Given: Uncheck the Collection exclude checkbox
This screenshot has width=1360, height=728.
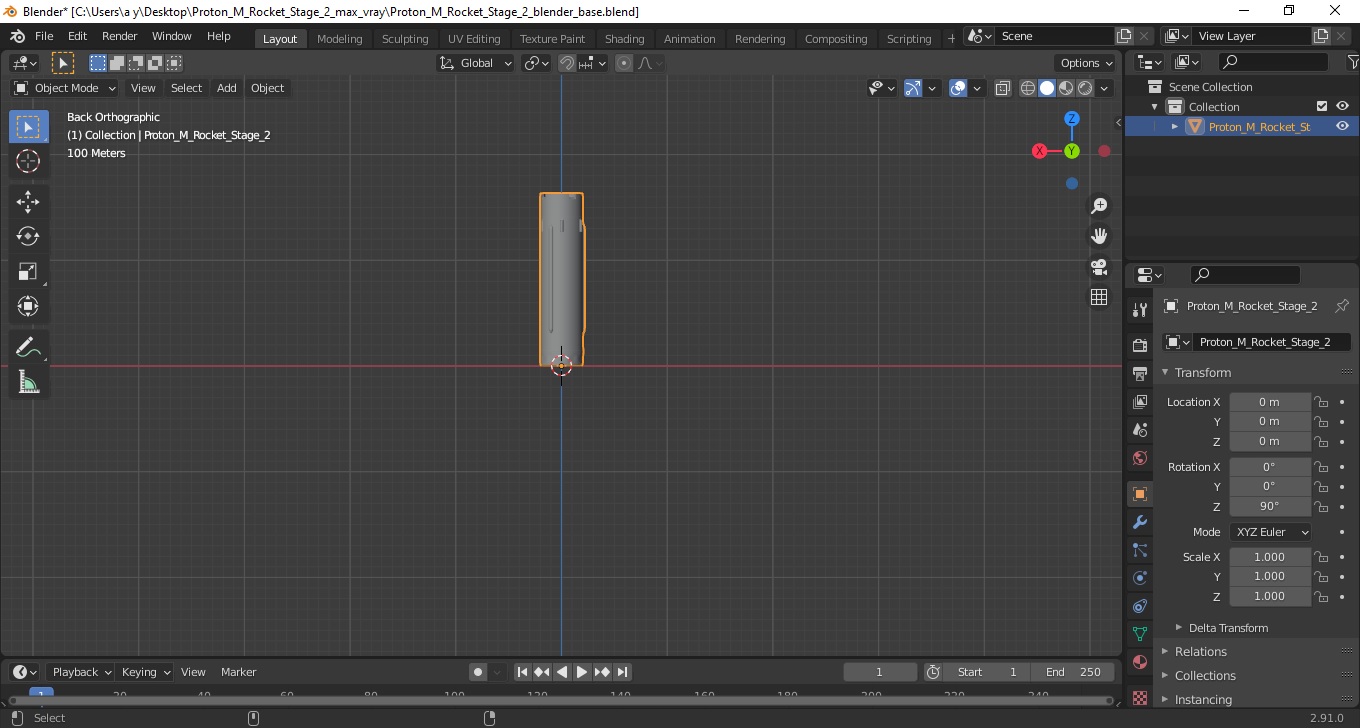Looking at the screenshot, I should (x=1322, y=106).
